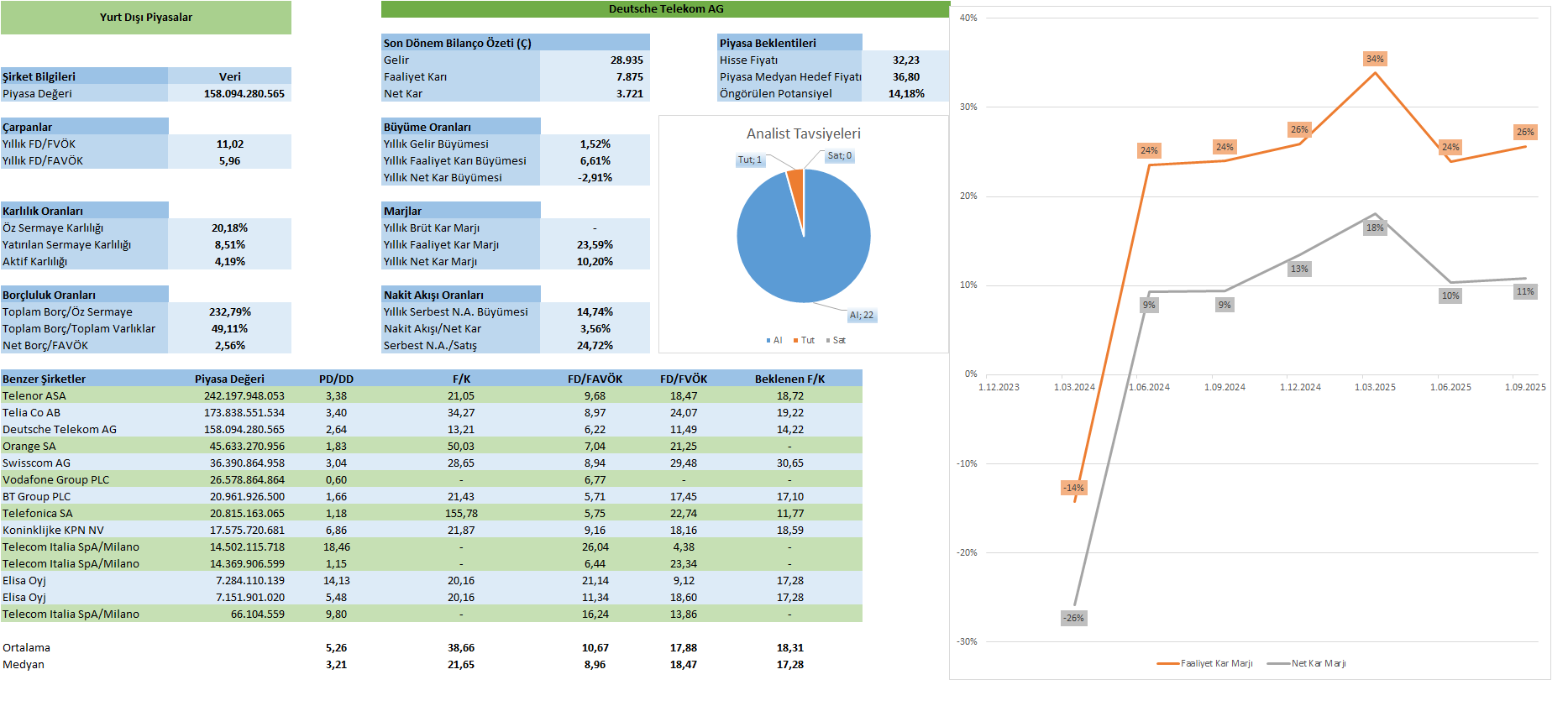
Task: Select the Vodafone Group PLC company cell
Action: [x=56, y=480]
